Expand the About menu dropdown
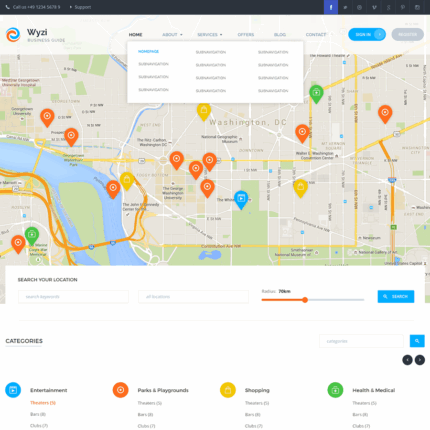The image size is (430, 430). tap(172, 35)
